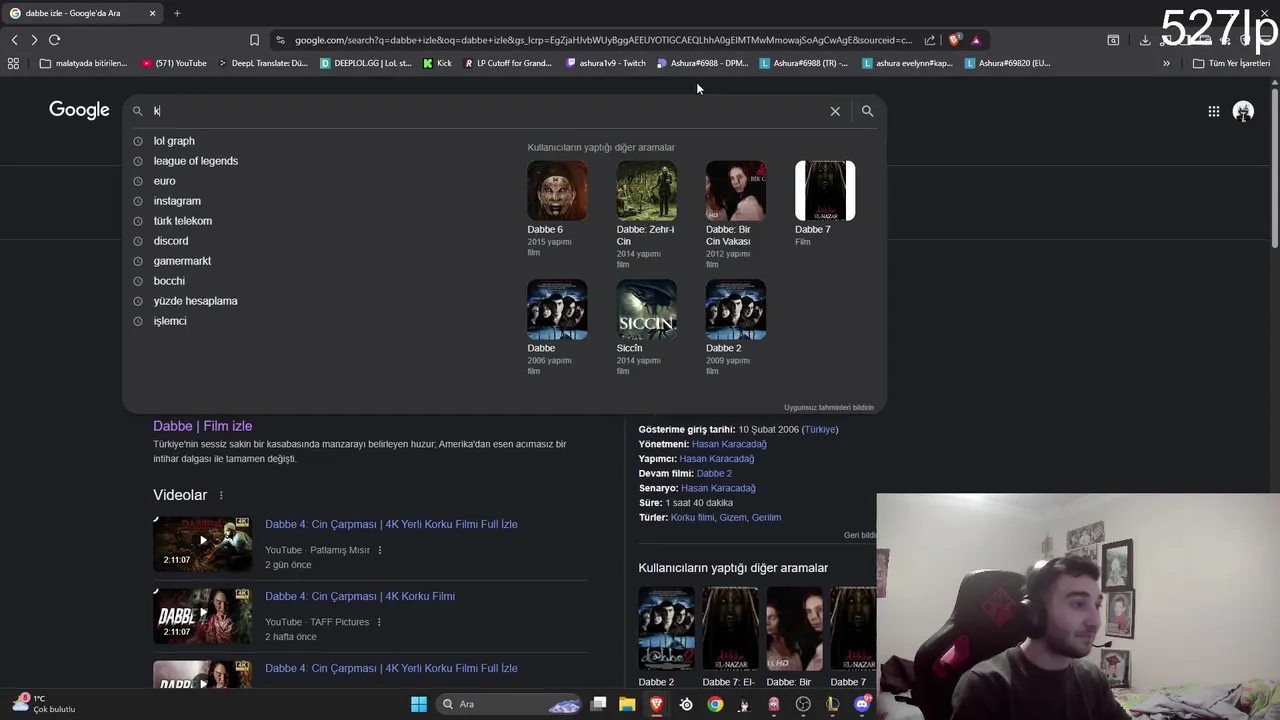Close the 'dabbe izle' tab
Screen dimensions: 1280x720
pyautogui.click(x=152, y=13)
